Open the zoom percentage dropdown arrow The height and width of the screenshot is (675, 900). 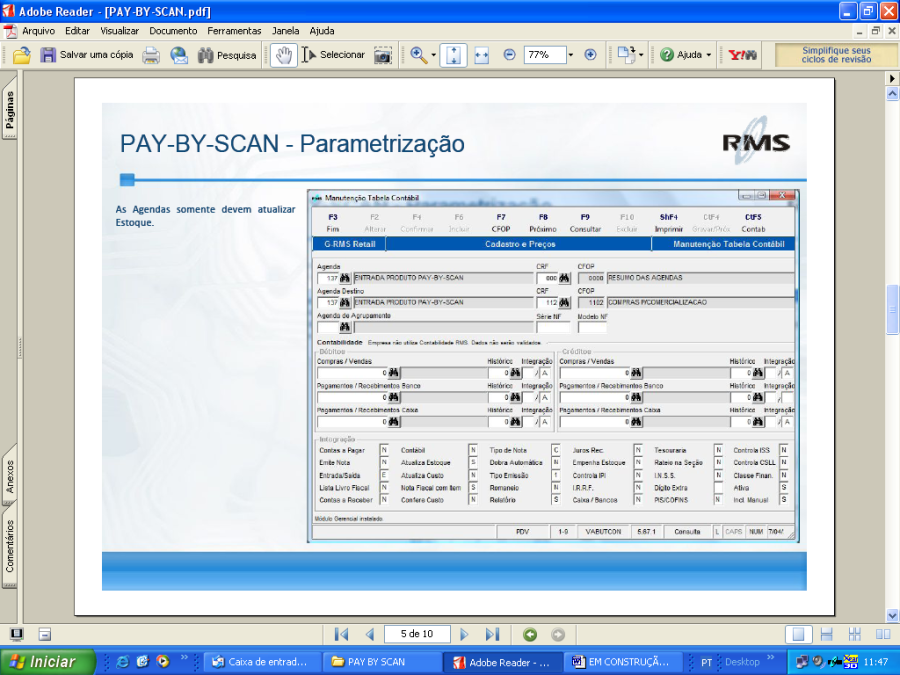pyautogui.click(x=571, y=55)
